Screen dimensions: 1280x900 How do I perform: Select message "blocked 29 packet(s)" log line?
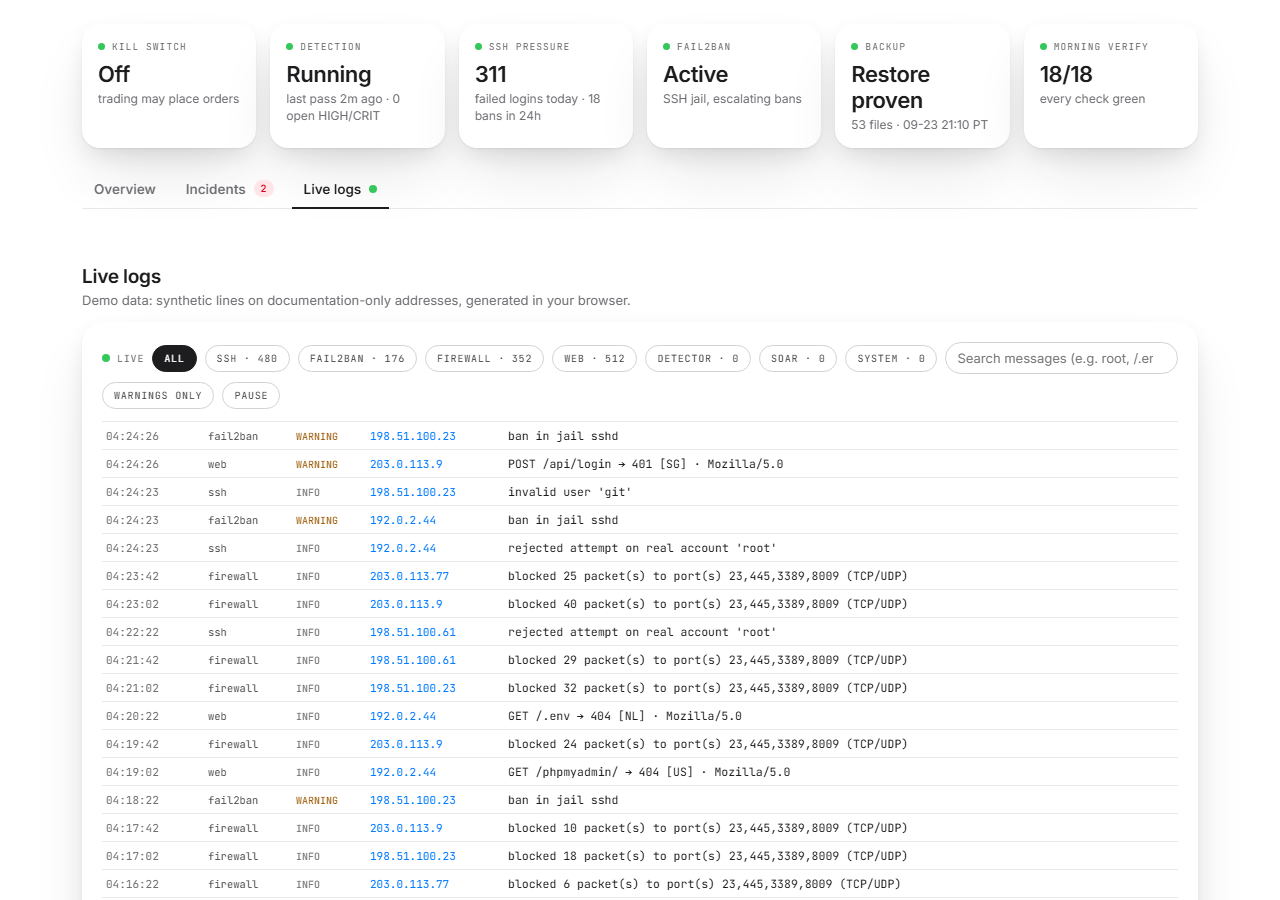pos(708,660)
